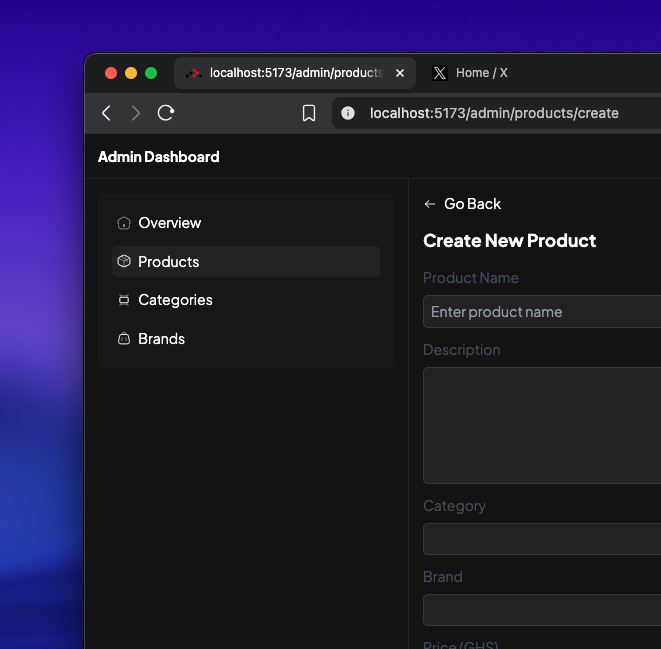
Task: Click the Category field label
Action: tap(454, 506)
